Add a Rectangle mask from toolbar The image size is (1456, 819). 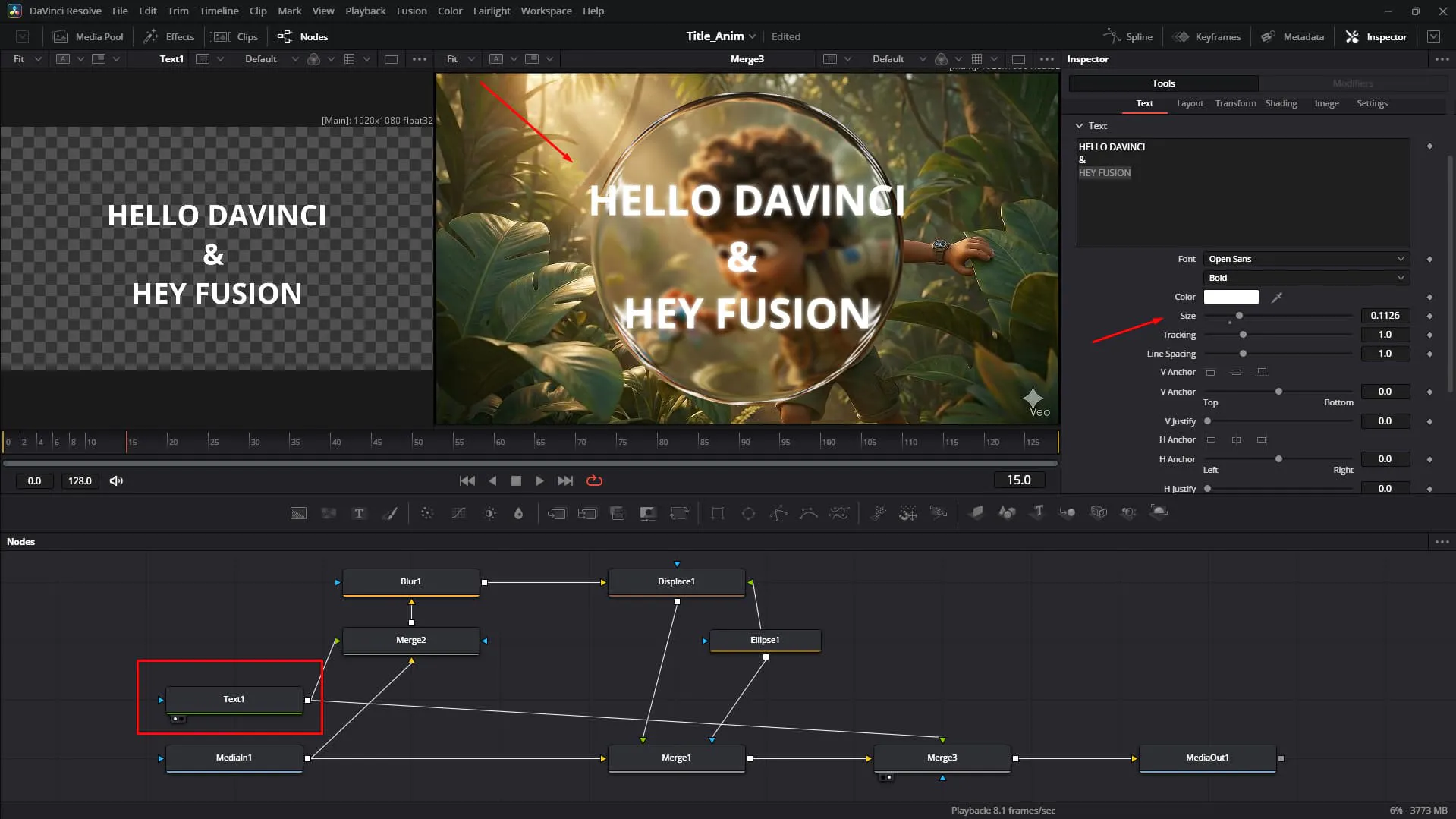pyautogui.click(x=718, y=514)
